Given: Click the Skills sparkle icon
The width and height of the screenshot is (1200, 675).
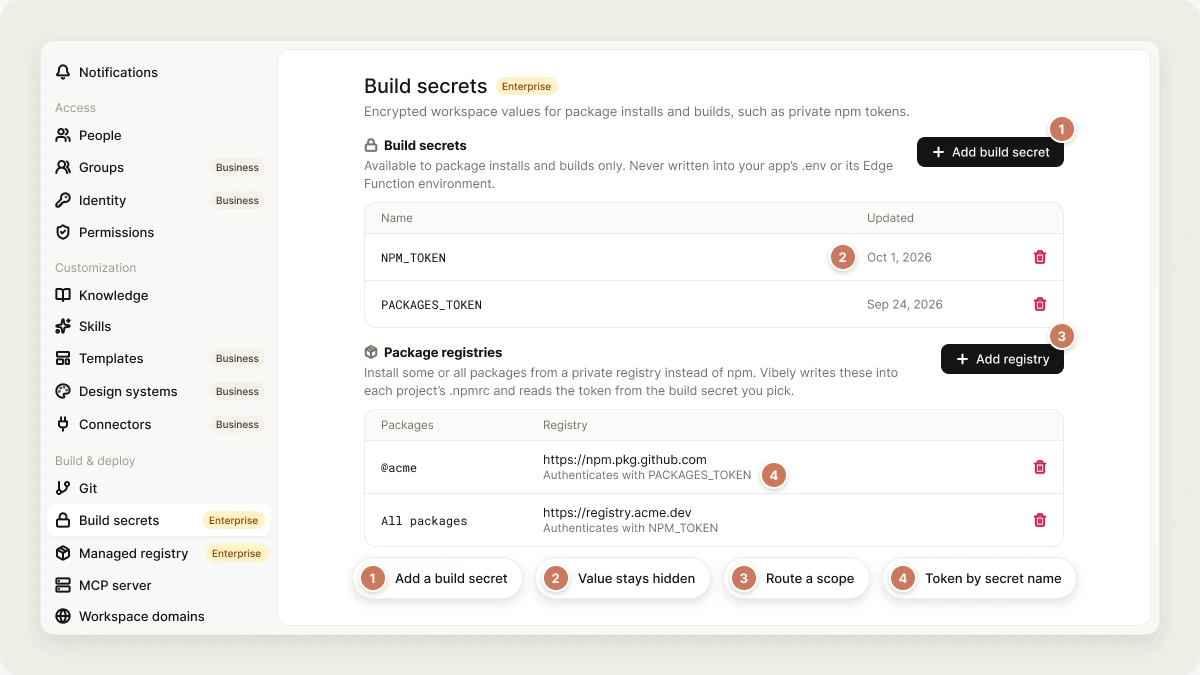Looking at the screenshot, I should pos(63,326).
